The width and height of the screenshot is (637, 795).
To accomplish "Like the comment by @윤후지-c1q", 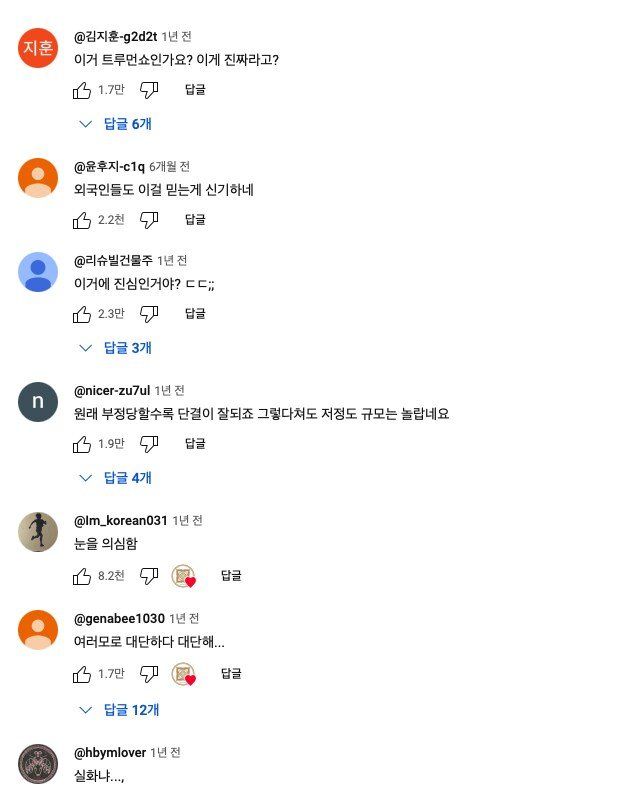I will [82, 219].
